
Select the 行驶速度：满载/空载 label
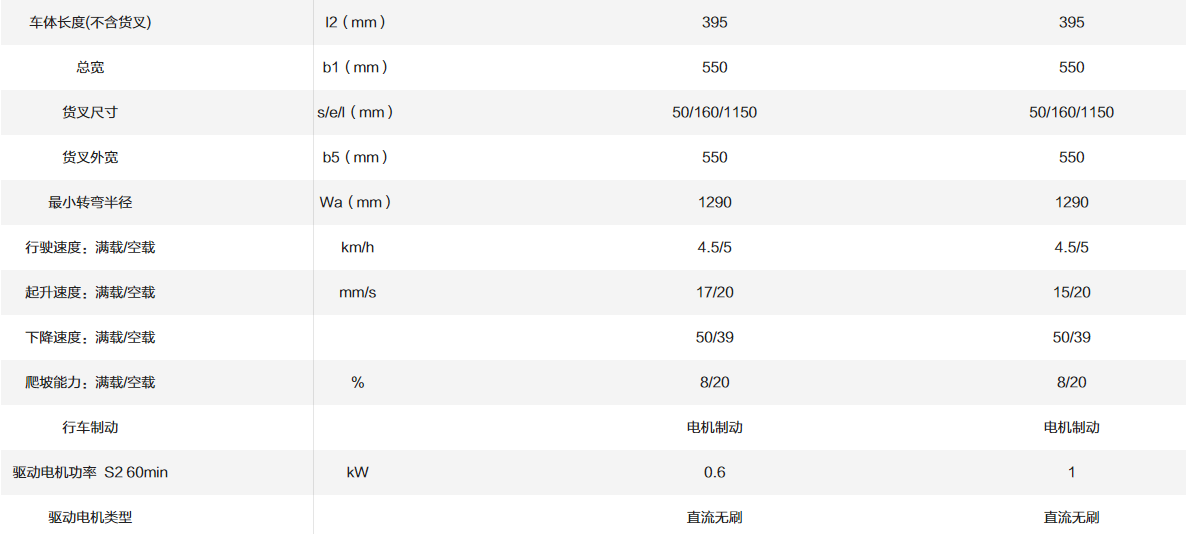tap(90, 247)
